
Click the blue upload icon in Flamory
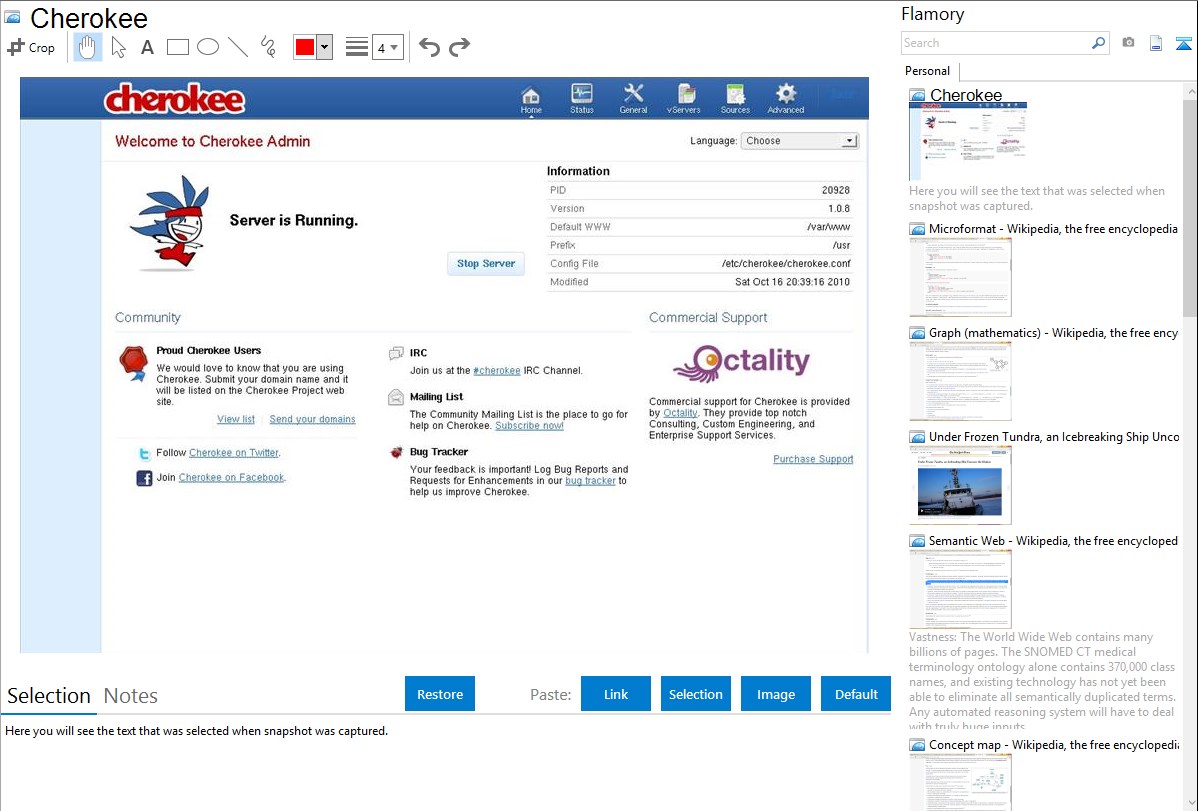(x=1183, y=43)
